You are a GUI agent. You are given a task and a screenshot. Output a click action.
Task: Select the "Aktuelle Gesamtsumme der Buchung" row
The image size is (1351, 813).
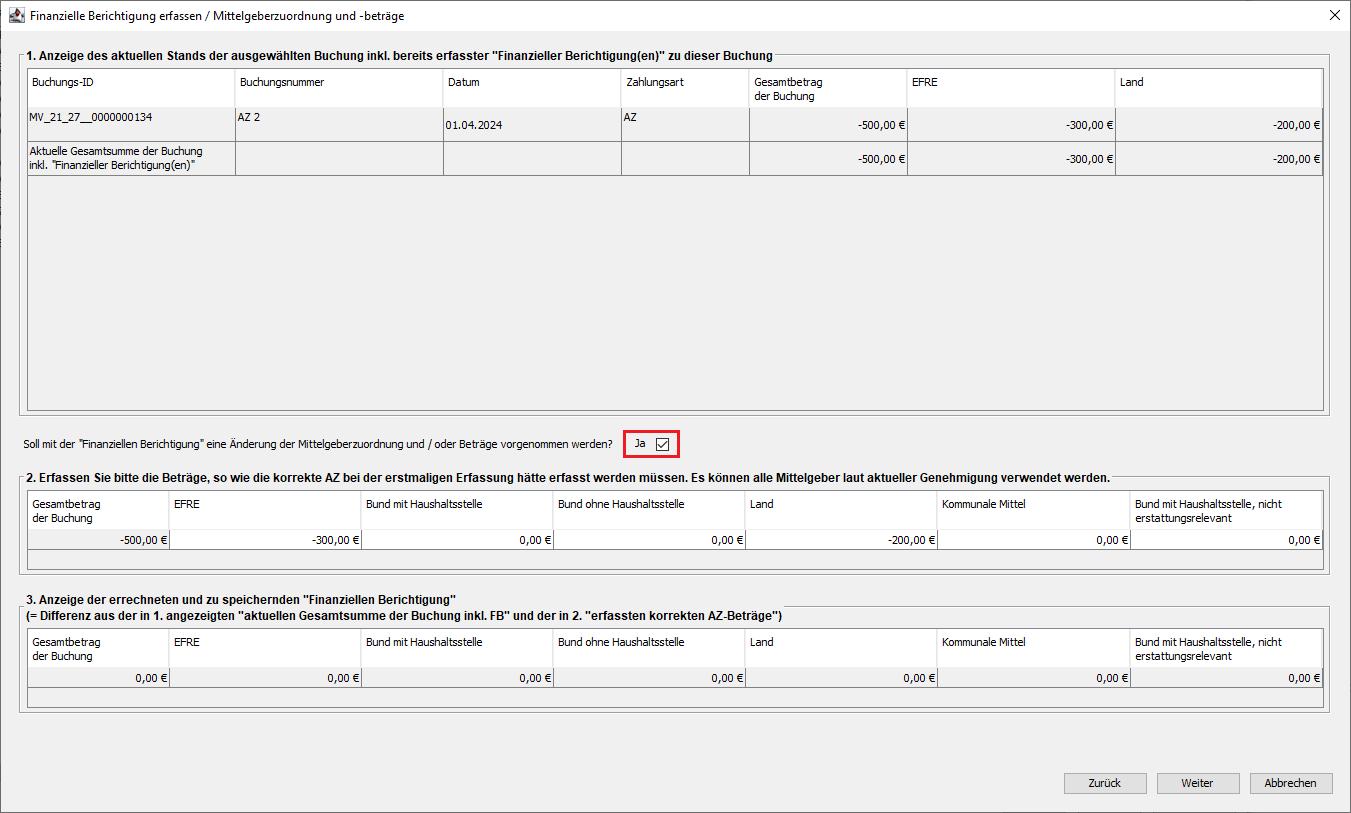(130, 158)
